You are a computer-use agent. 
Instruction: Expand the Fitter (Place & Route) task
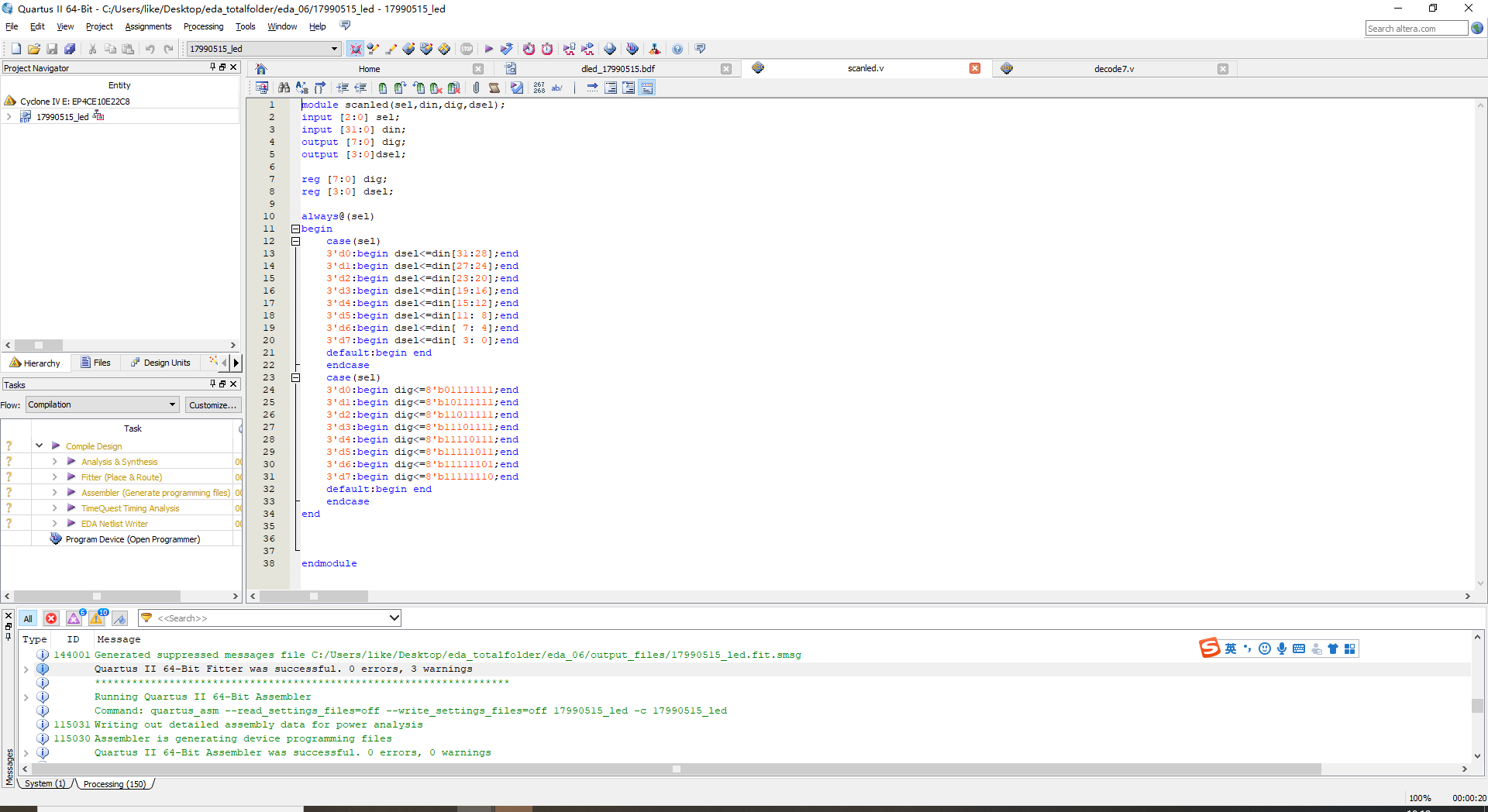point(55,477)
